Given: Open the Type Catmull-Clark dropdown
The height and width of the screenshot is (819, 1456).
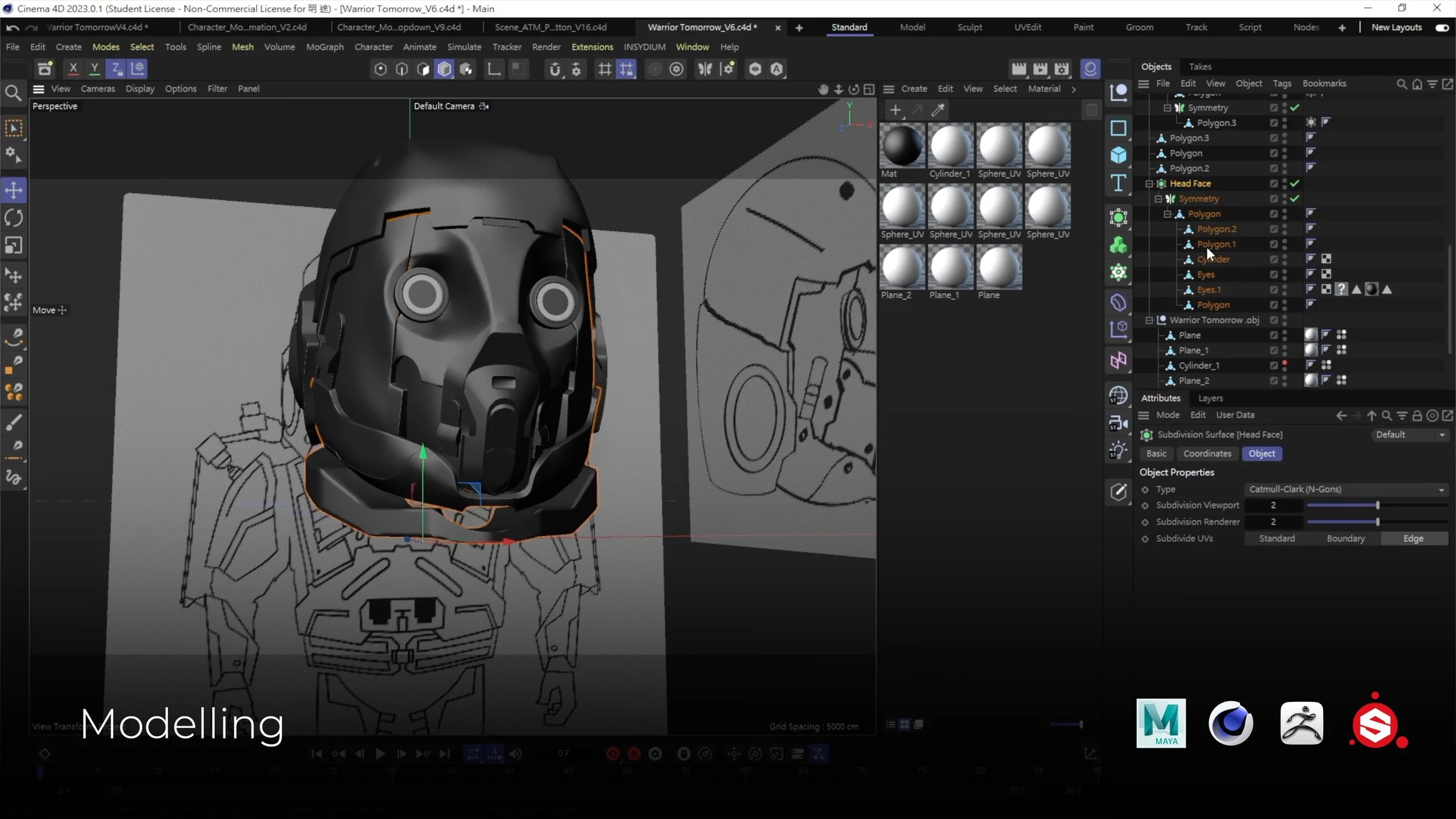Looking at the screenshot, I should 1346,489.
